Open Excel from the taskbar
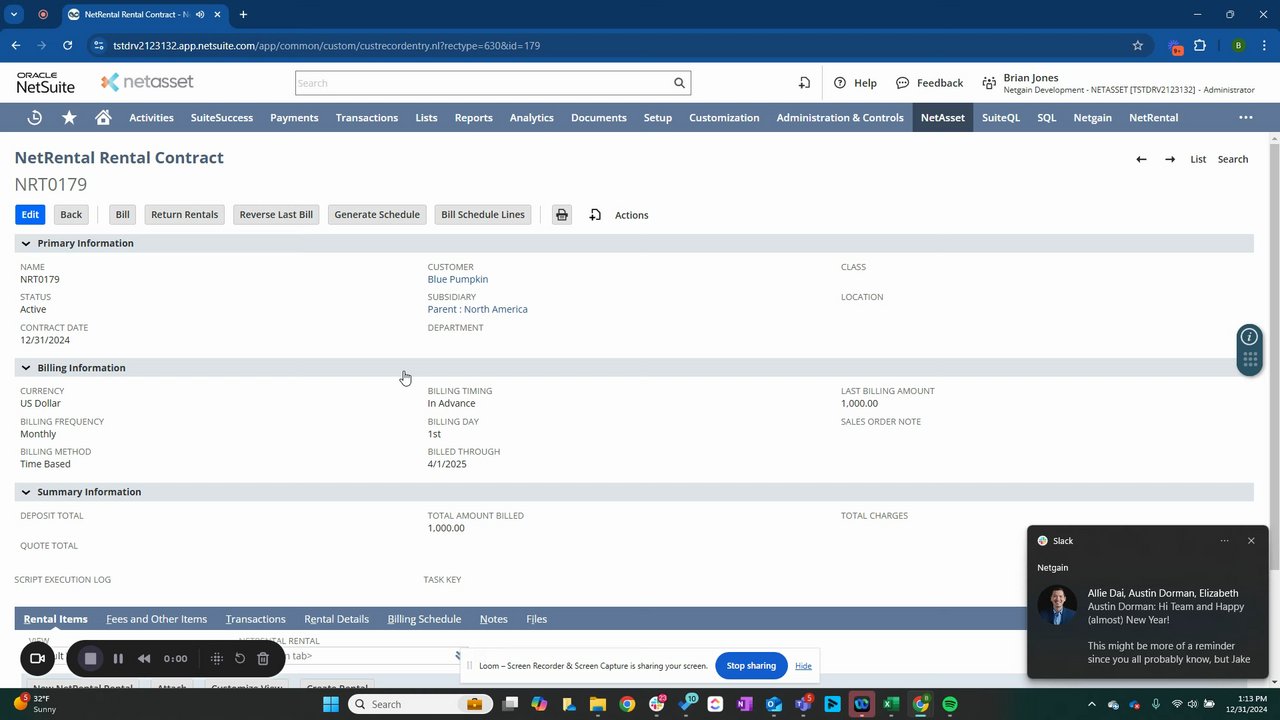The height and width of the screenshot is (720, 1280). tap(891, 704)
